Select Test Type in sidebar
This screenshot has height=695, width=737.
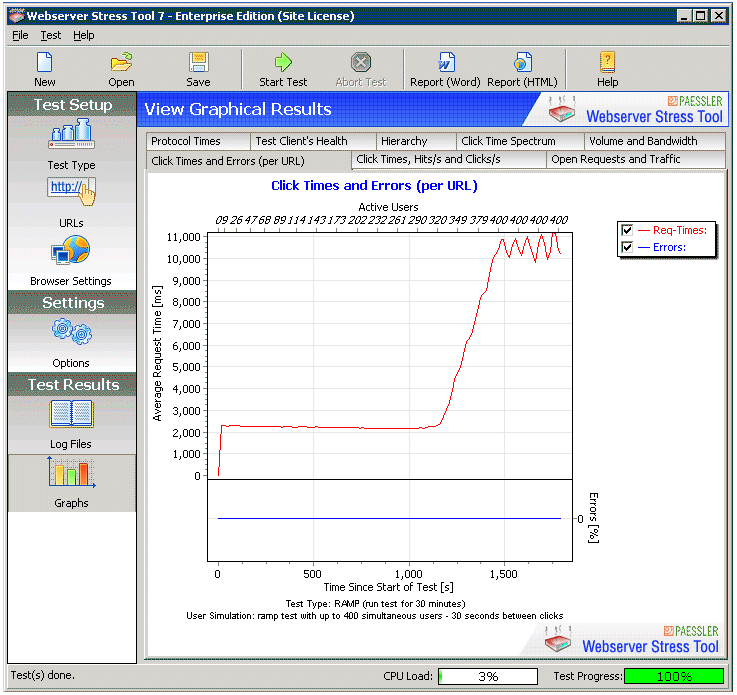71,144
